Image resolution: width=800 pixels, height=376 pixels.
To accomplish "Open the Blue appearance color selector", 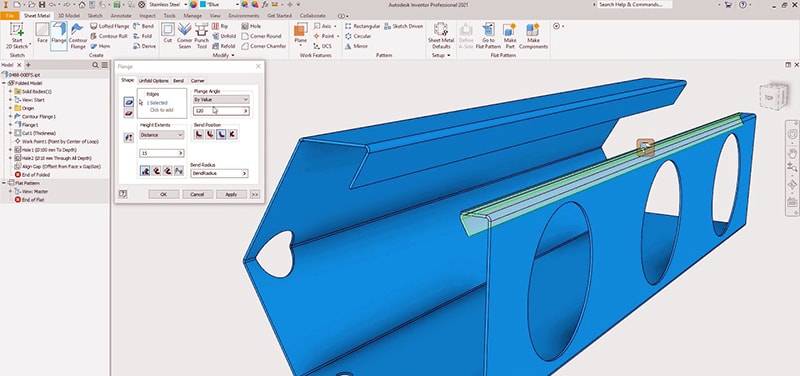I will [x=219, y=4].
